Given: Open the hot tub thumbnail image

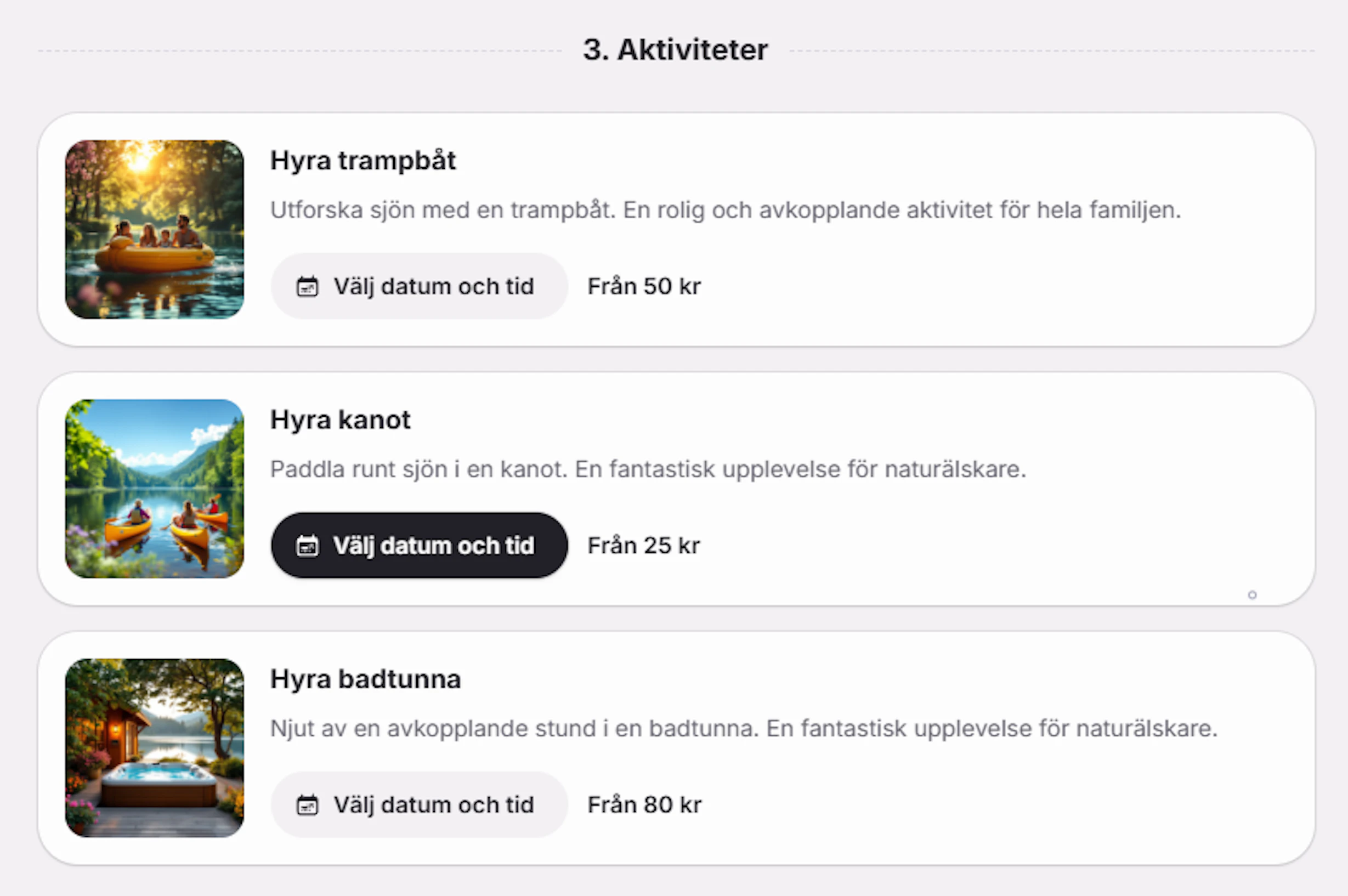Looking at the screenshot, I should [154, 748].
